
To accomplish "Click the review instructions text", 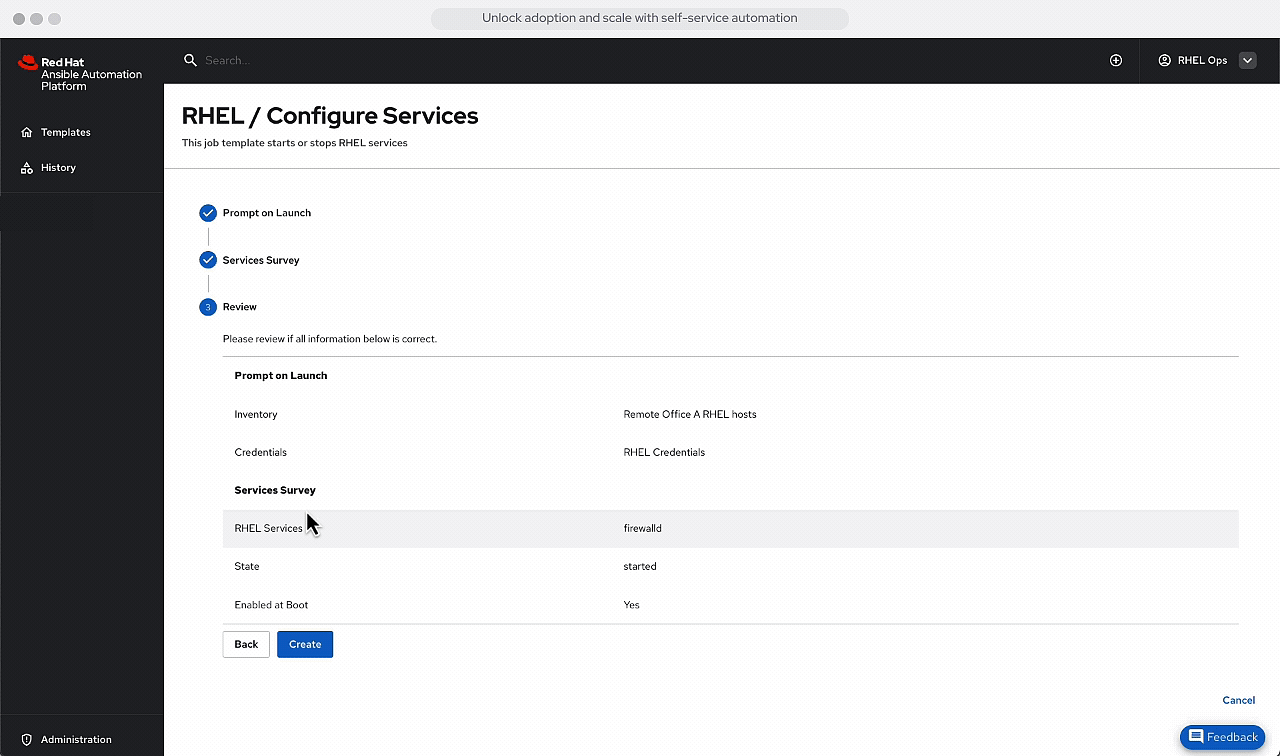I will point(330,339).
